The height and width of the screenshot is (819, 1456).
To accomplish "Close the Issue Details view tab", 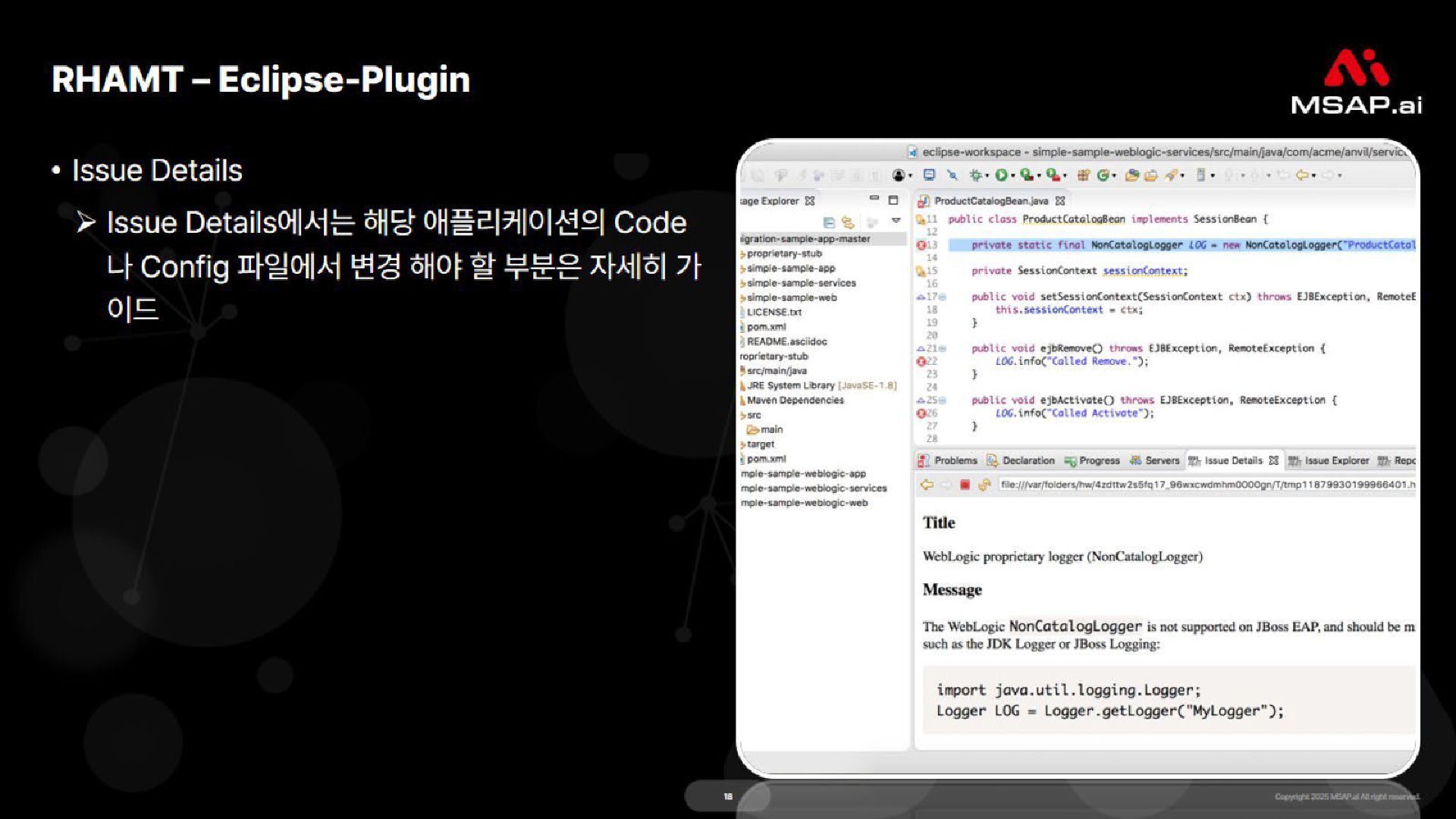I will pos(1273,460).
